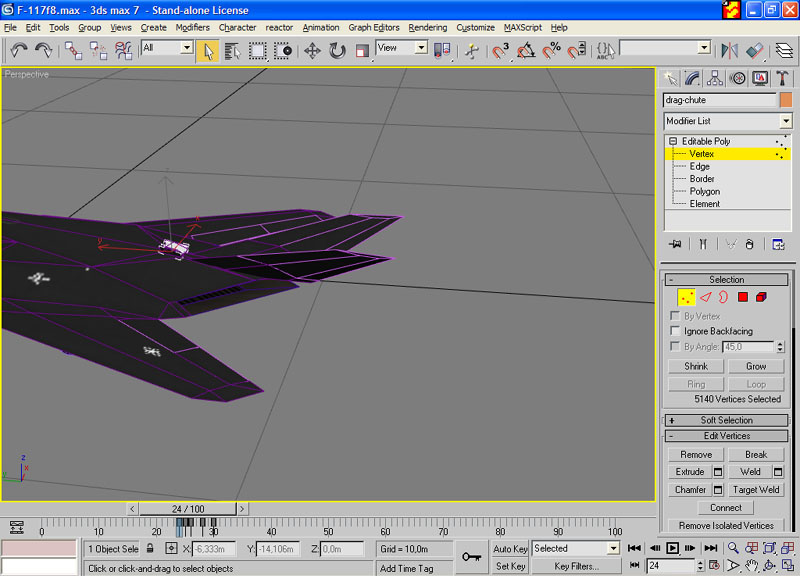Open the MAXScript menu
The image size is (800, 576).
point(522,28)
